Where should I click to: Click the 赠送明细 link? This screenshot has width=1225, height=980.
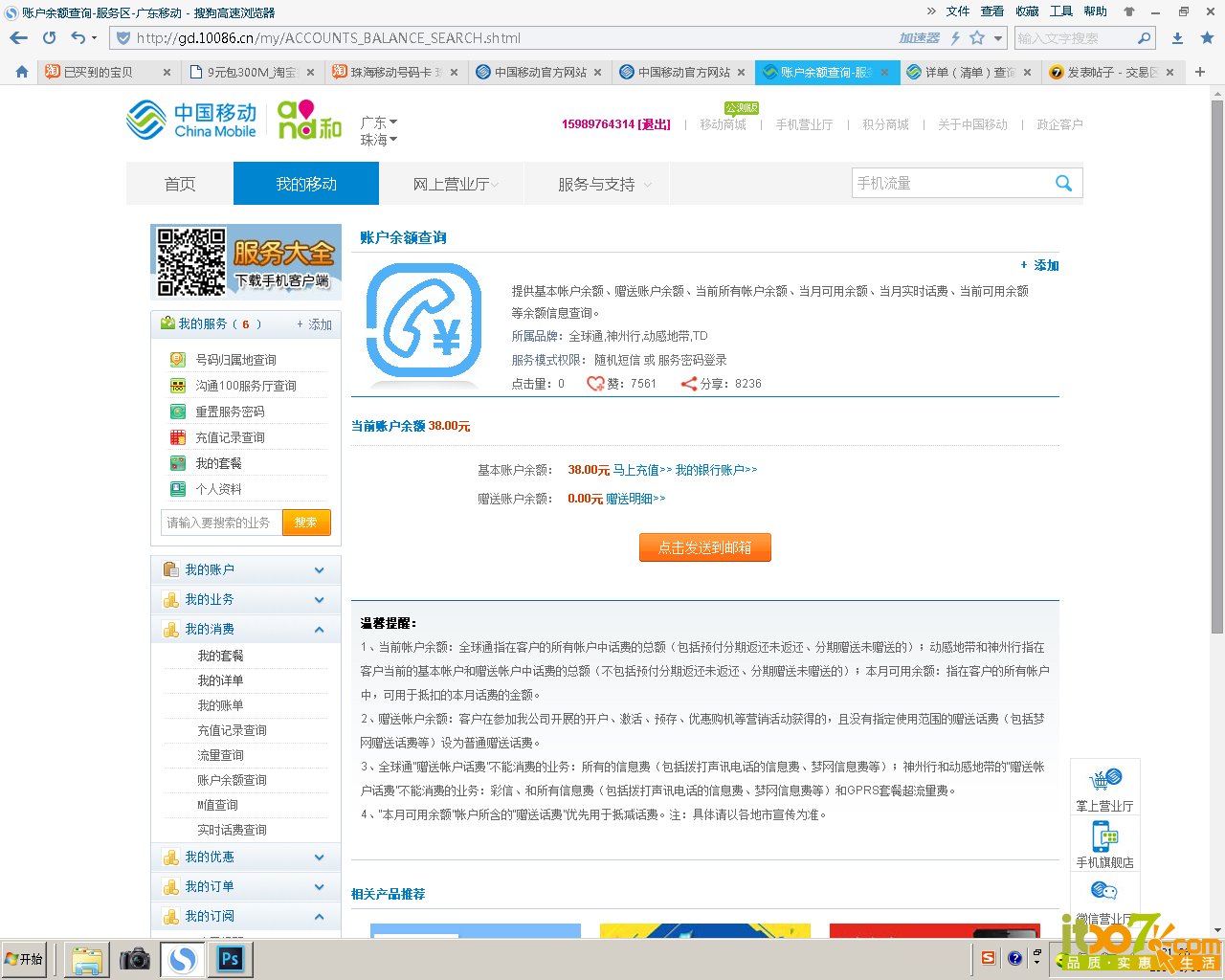click(x=635, y=499)
